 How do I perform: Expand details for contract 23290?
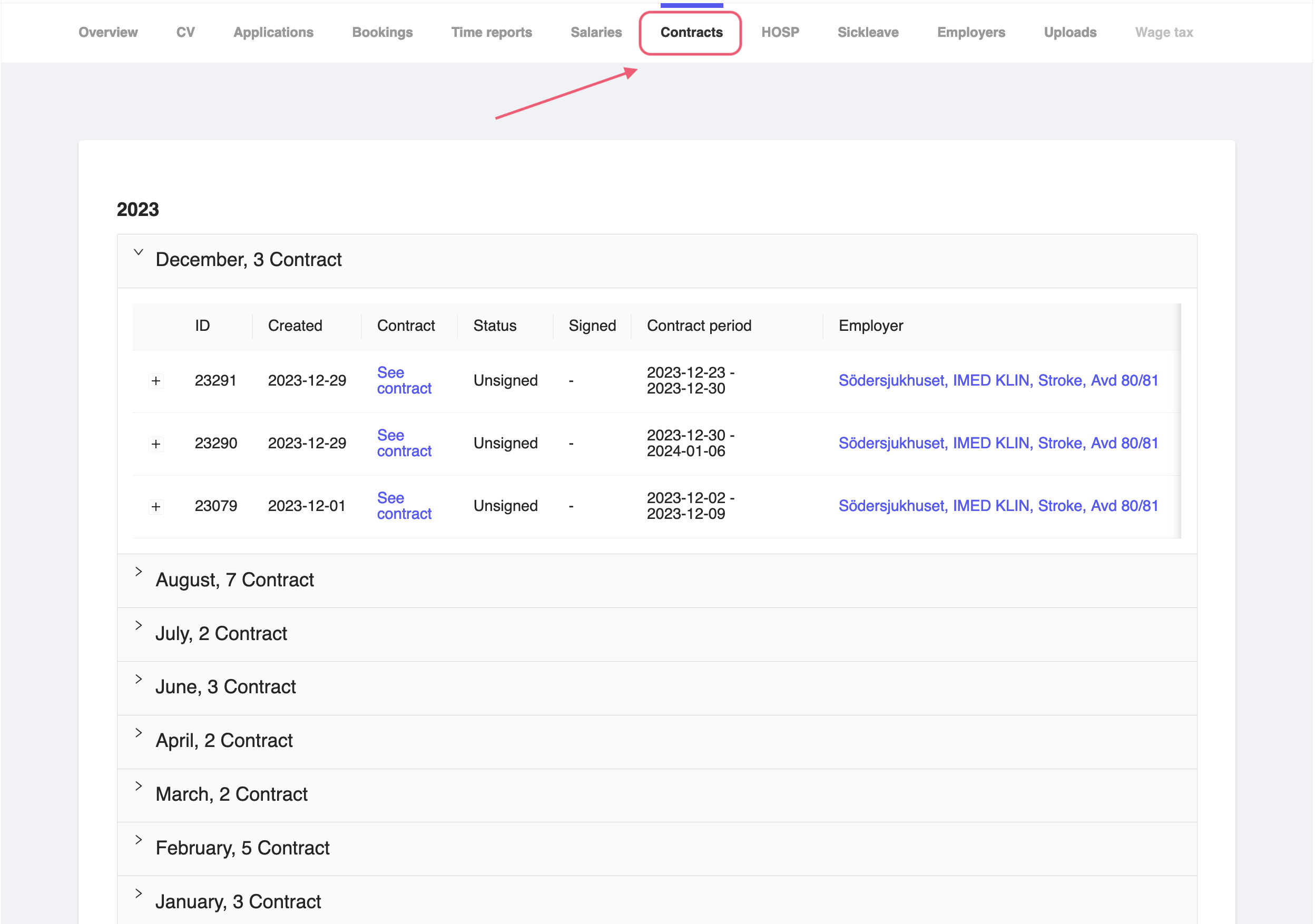156,443
